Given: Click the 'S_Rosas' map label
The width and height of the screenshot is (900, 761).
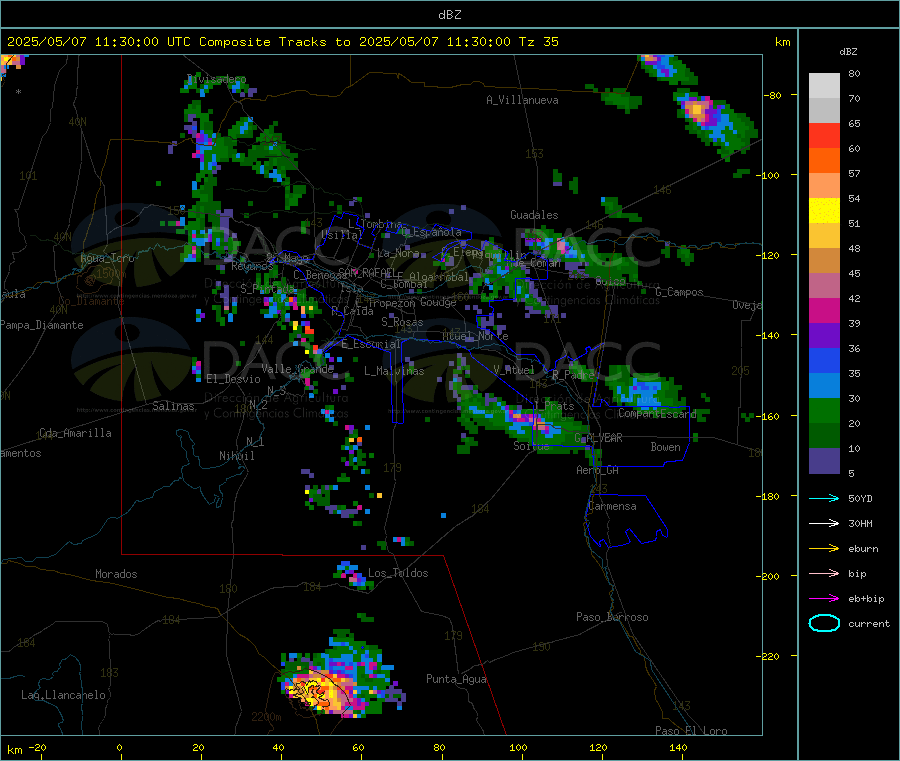Looking at the screenshot, I should tap(402, 322).
